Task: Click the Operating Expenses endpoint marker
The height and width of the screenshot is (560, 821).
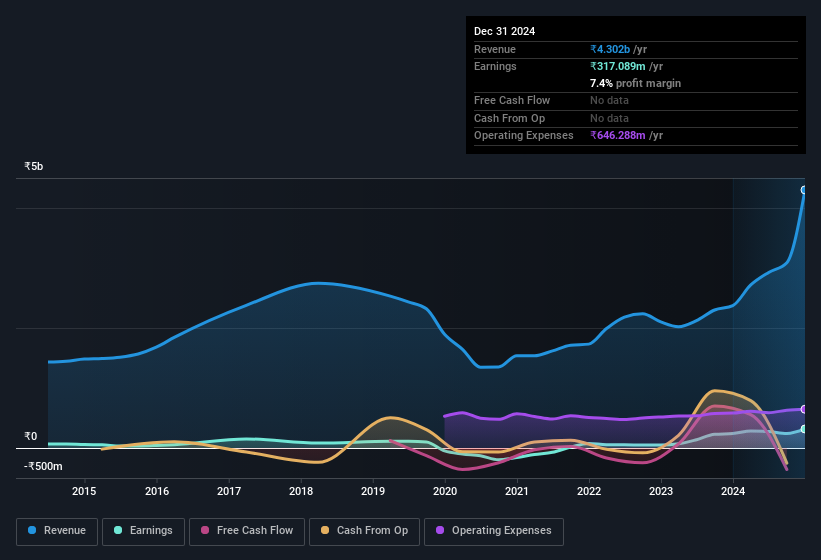Action: click(x=804, y=409)
